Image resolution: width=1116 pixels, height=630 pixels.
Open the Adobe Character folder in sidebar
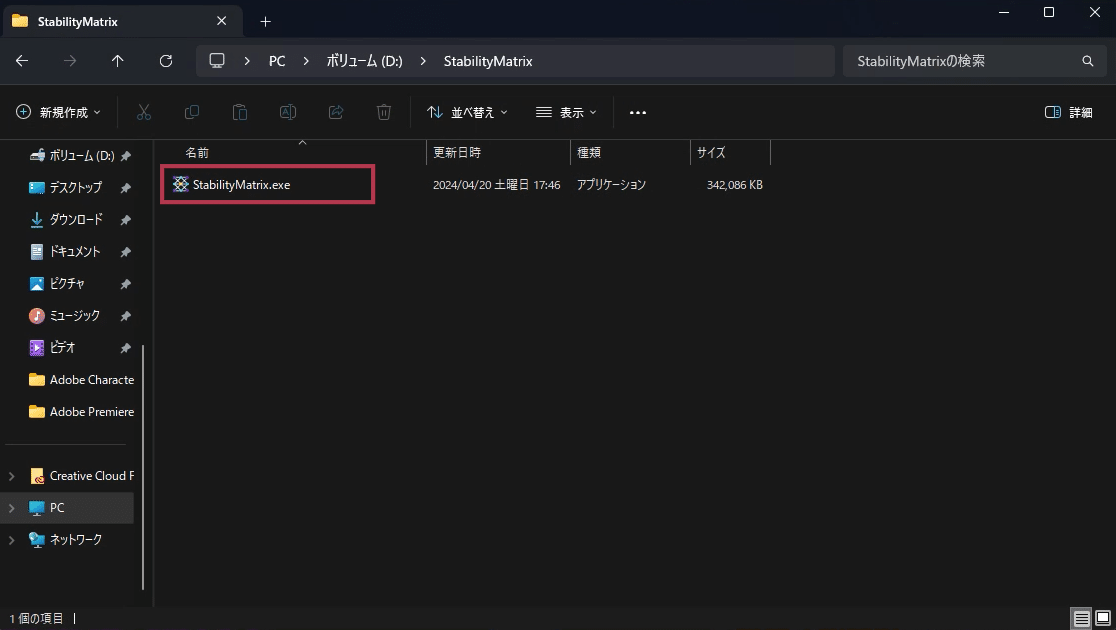(x=80, y=379)
